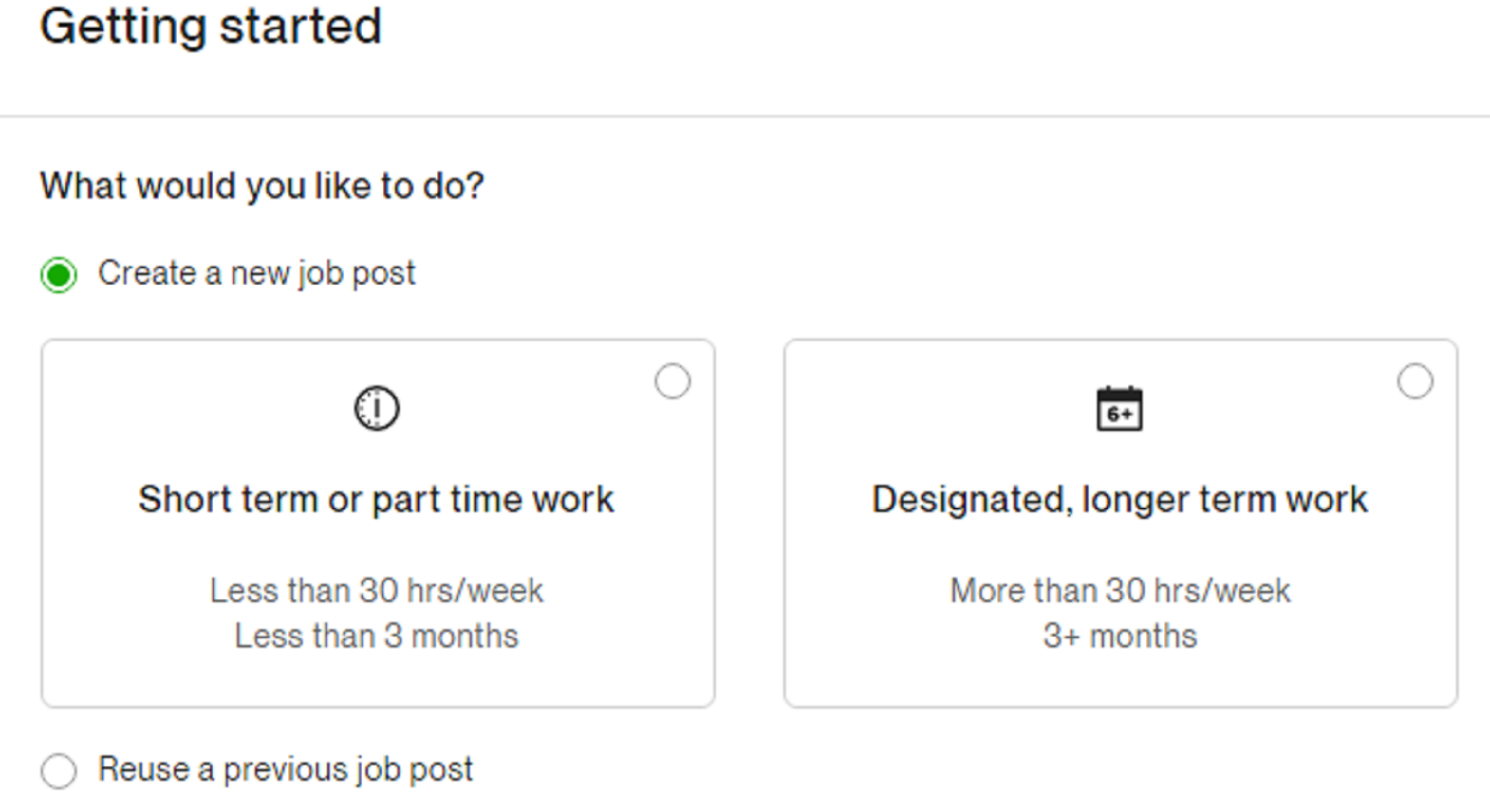Click the 'Create a new job post' label
The image size is (1490, 812).
pyautogui.click(x=256, y=273)
